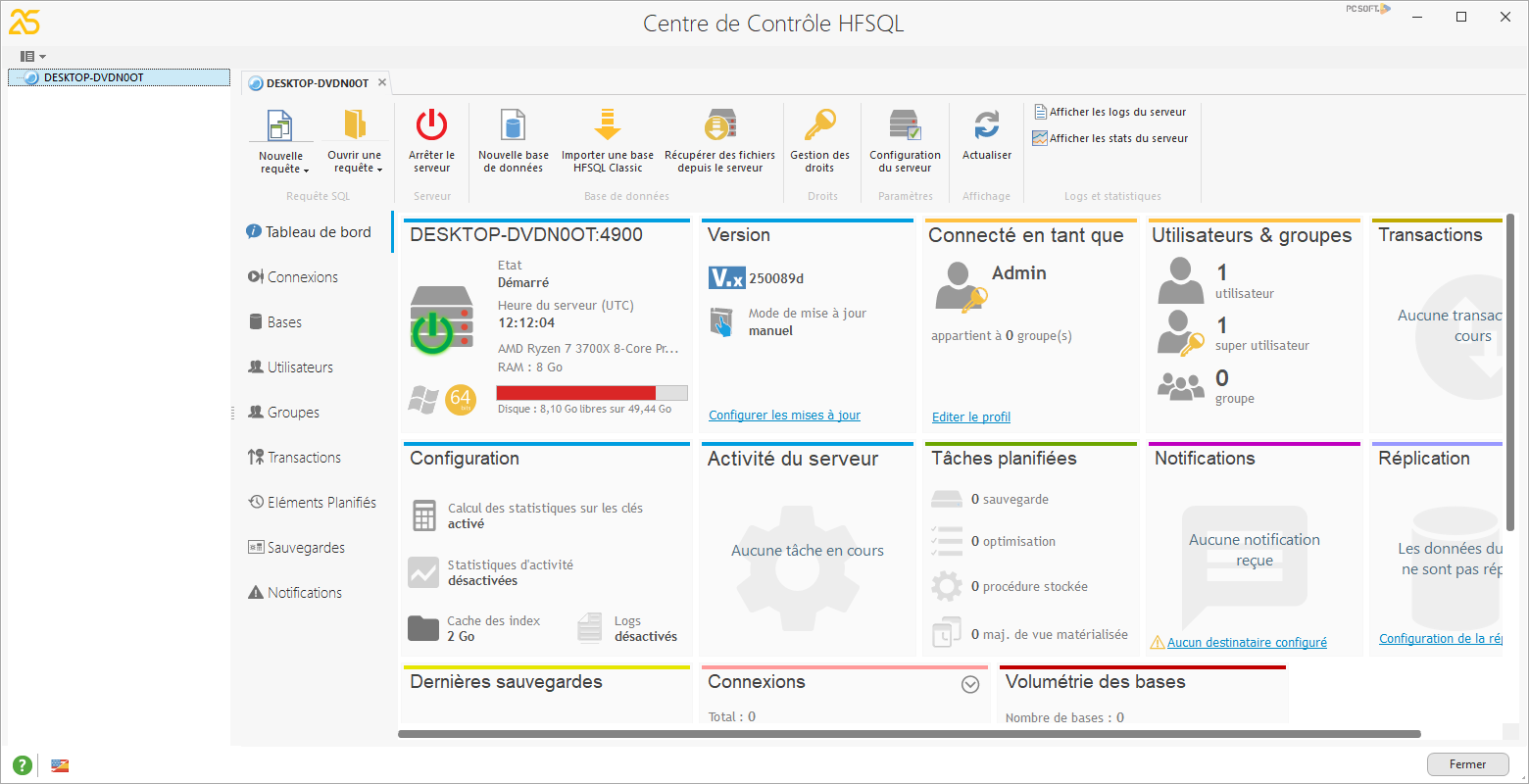Click the Nombre de bases text

(x=1064, y=718)
